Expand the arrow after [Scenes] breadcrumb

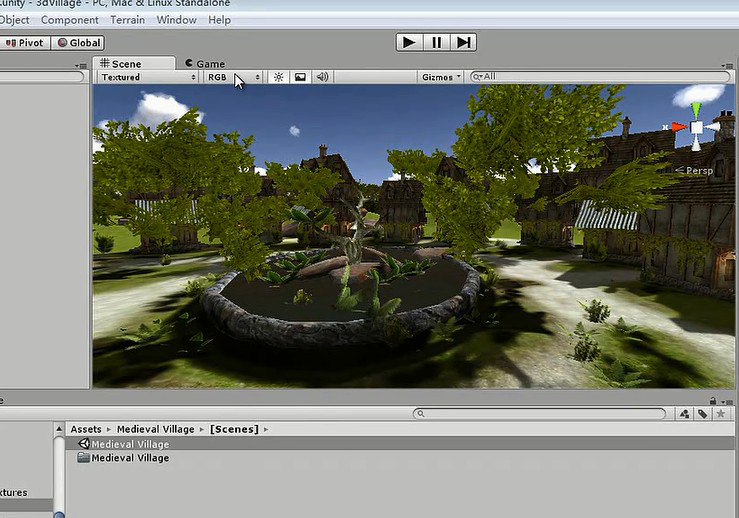click(x=266, y=429)
